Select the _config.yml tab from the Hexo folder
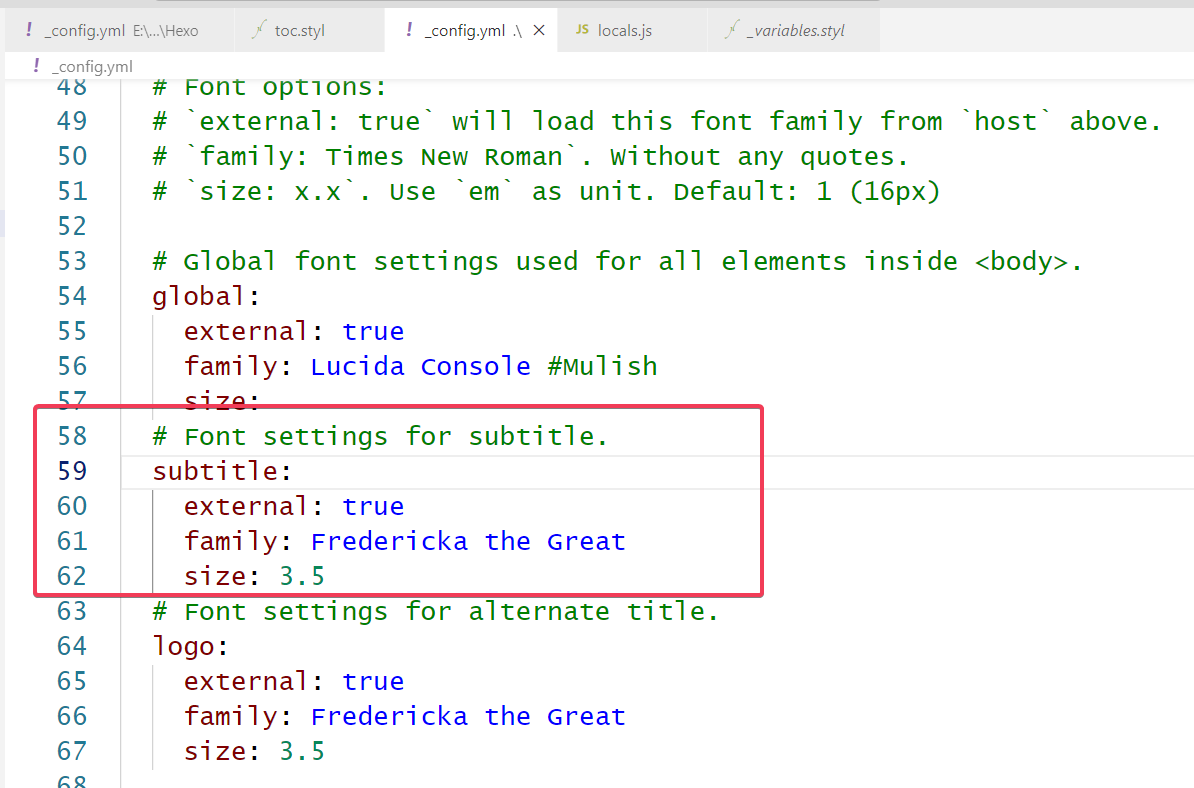The width and height of the screenshot is (1194, 788). tap(120, 31)
